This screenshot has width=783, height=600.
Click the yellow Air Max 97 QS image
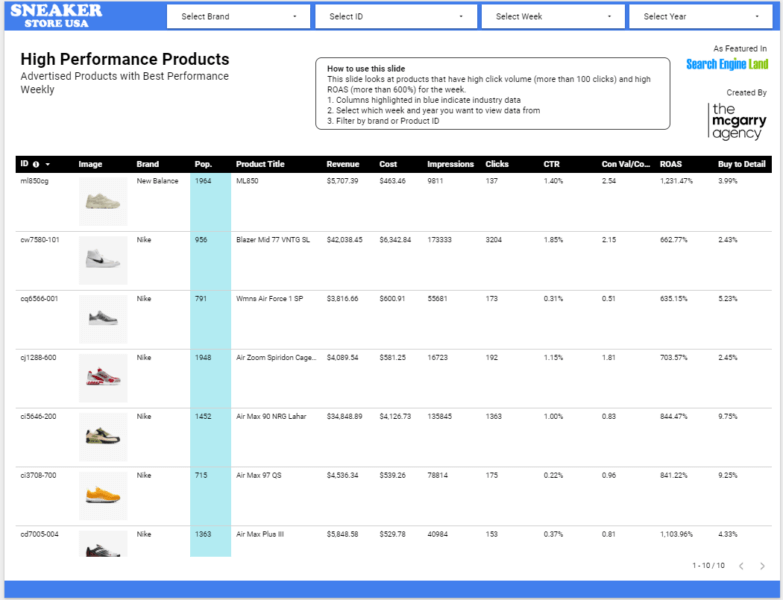(x=103, y=494)
